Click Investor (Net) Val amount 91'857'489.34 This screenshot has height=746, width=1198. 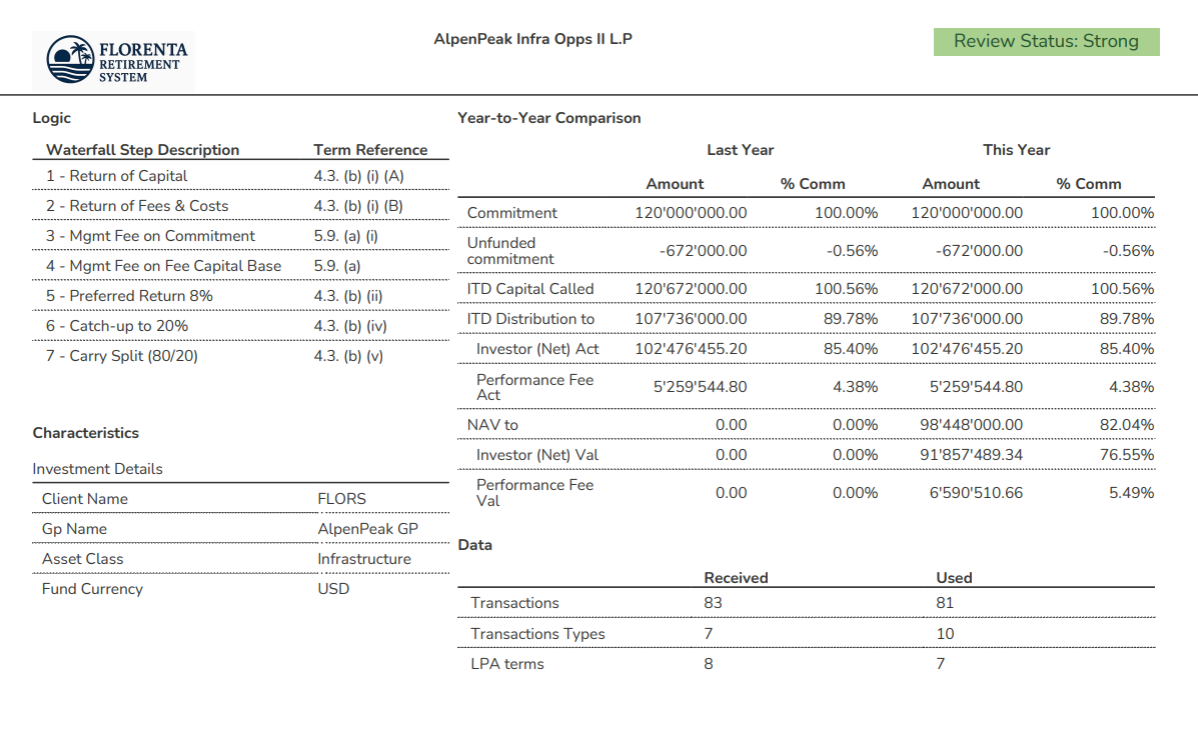click(970, 455)
